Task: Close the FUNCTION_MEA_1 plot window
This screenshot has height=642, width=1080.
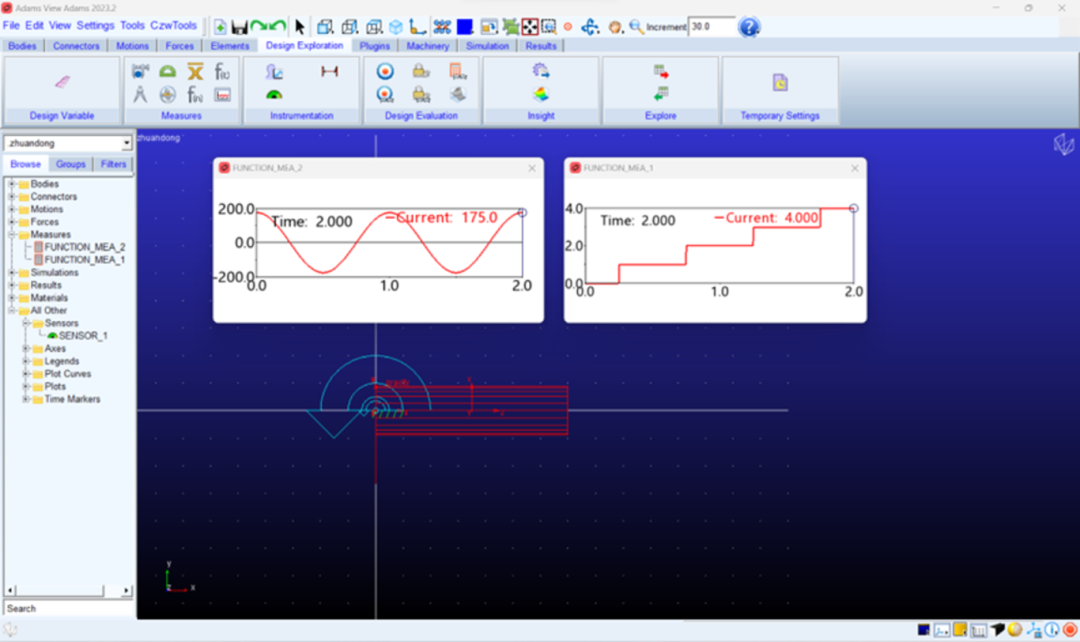Action: click(x=855, y=168)
